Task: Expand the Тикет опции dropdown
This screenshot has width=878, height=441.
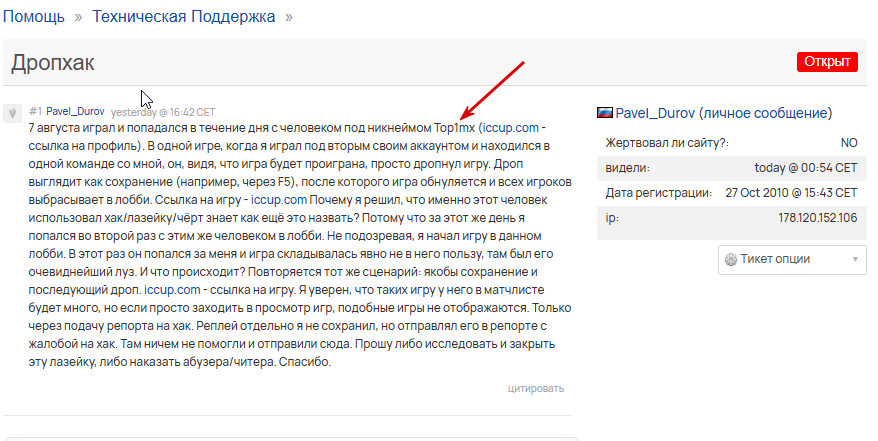Action: coord(792,259)
